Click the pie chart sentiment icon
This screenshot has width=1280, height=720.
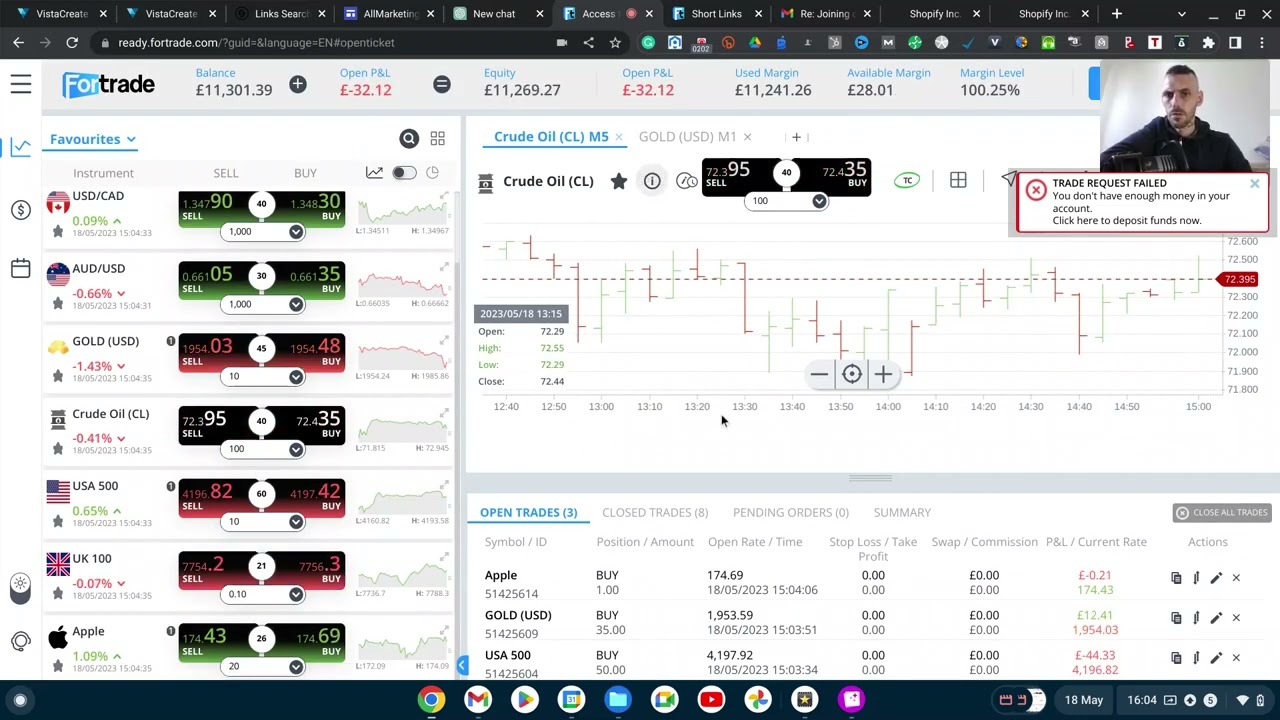433,173
